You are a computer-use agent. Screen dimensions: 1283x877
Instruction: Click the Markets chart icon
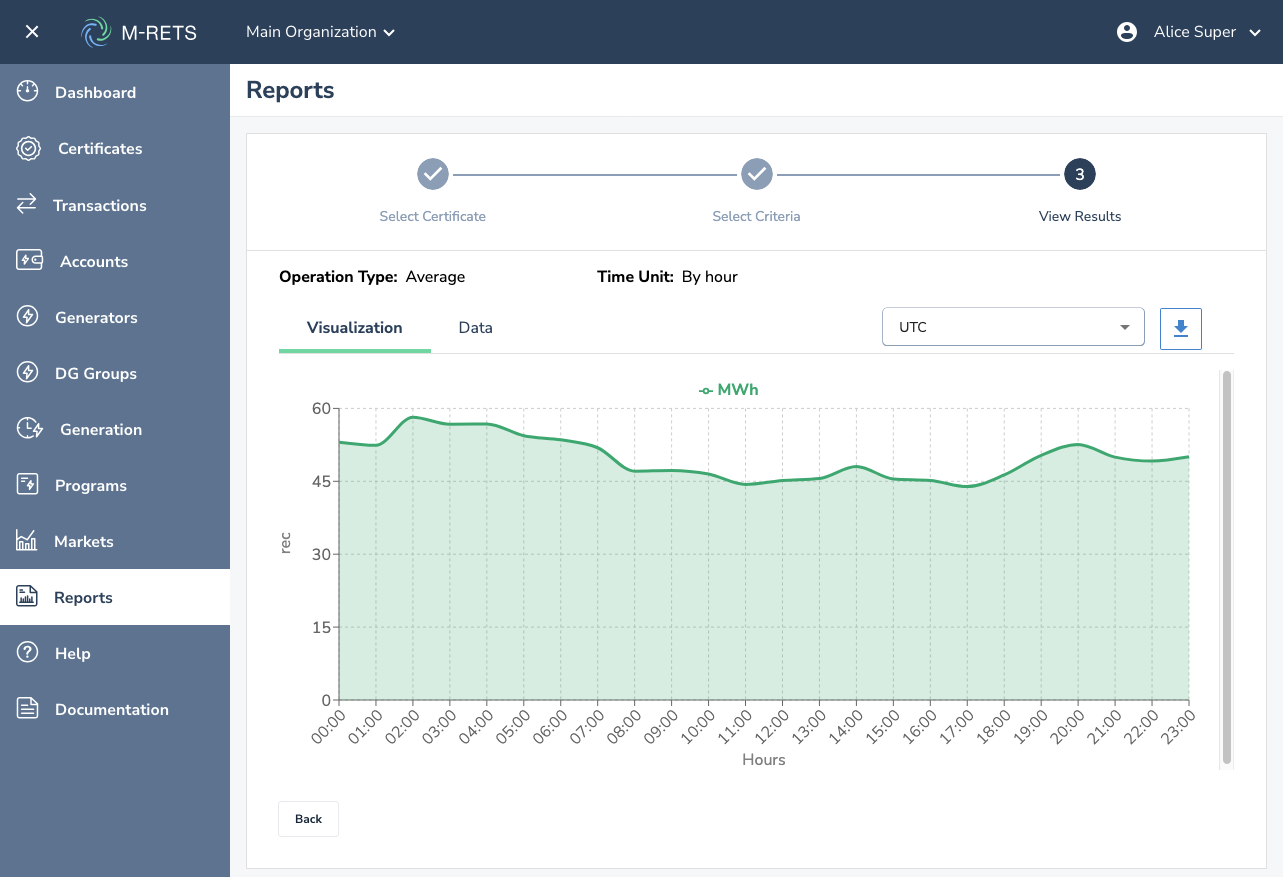[x=27, y=541]
